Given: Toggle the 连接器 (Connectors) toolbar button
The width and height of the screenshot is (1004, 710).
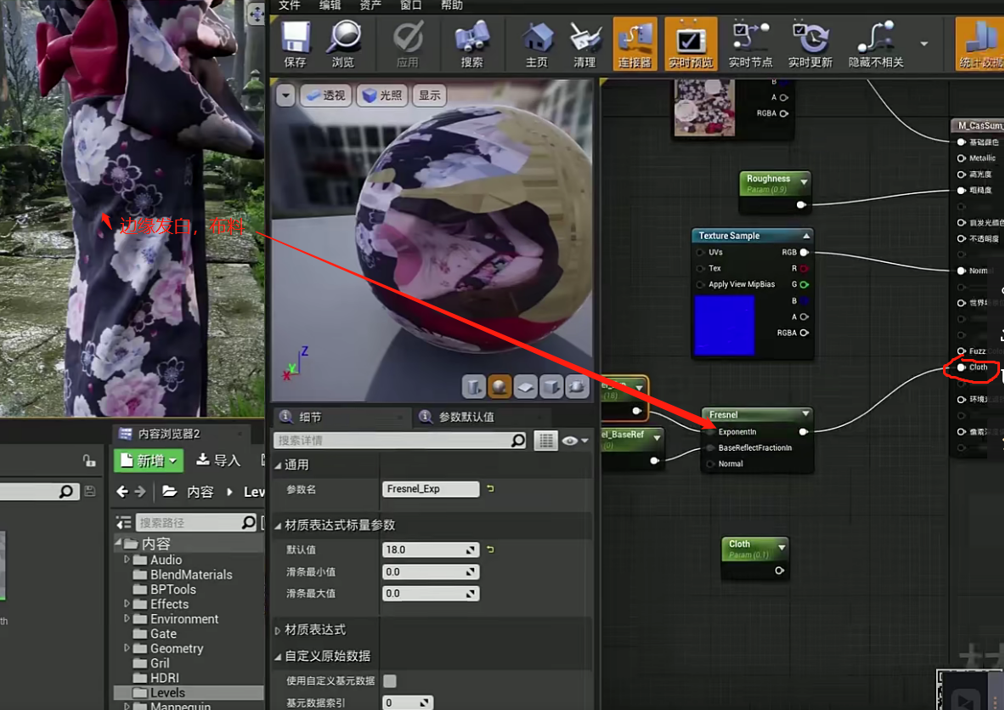Looking at the screenshot, I should [634, 44].
